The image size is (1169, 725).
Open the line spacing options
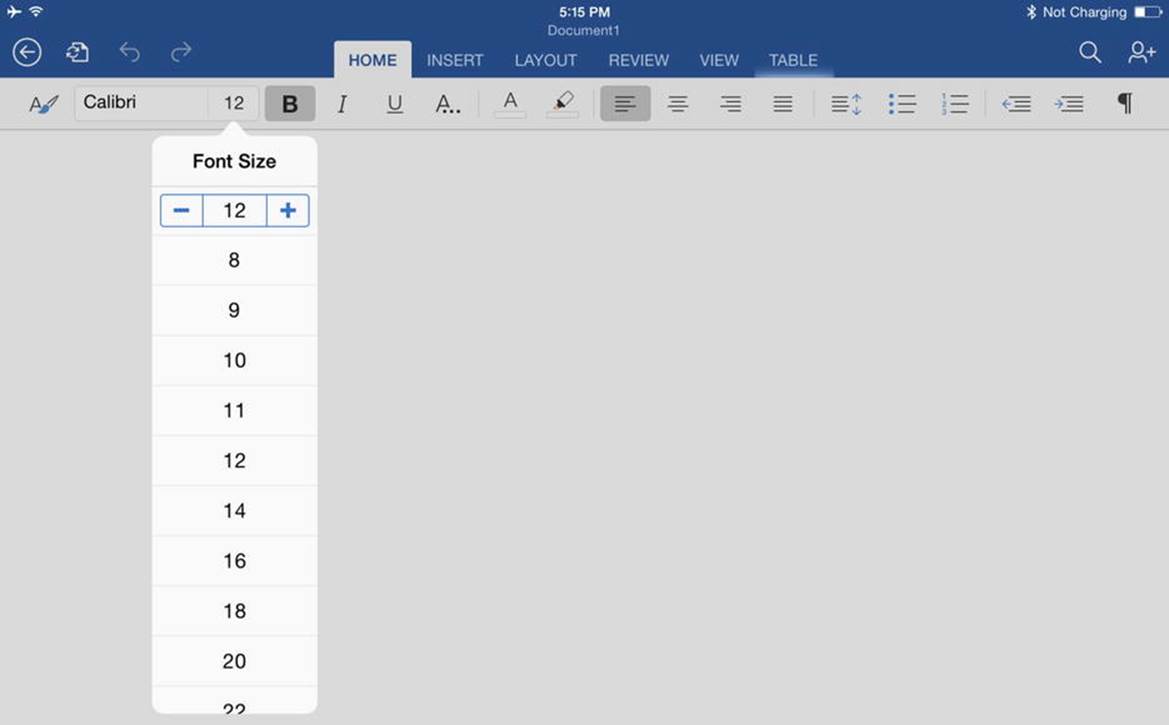click(x=846, y=104)
